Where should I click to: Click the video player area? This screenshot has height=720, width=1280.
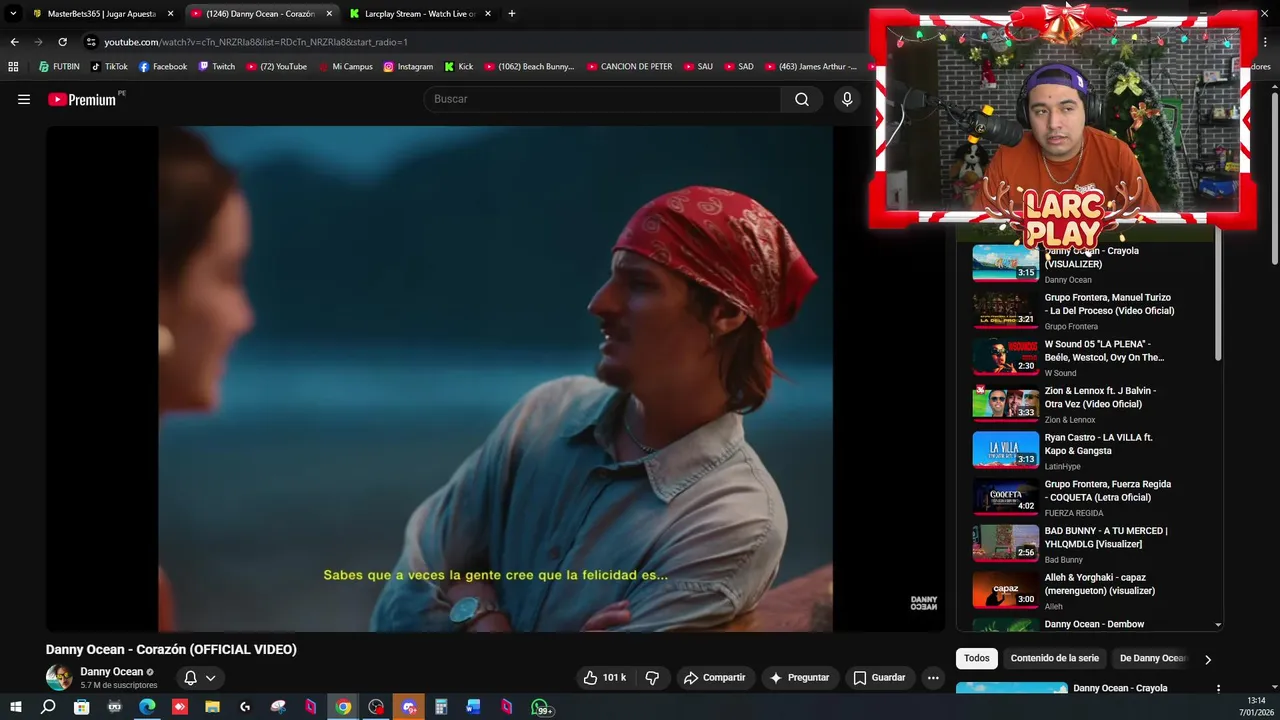(495, 378)
